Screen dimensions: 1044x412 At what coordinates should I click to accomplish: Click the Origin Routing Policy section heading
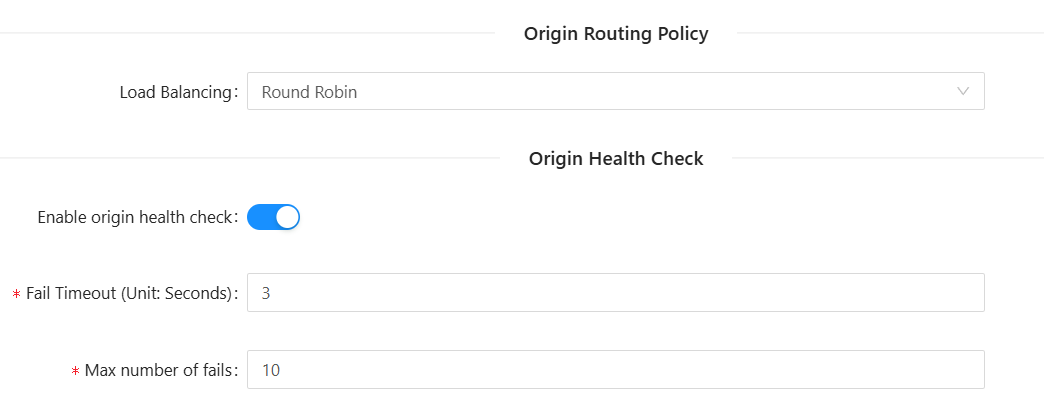pos(615,34)
